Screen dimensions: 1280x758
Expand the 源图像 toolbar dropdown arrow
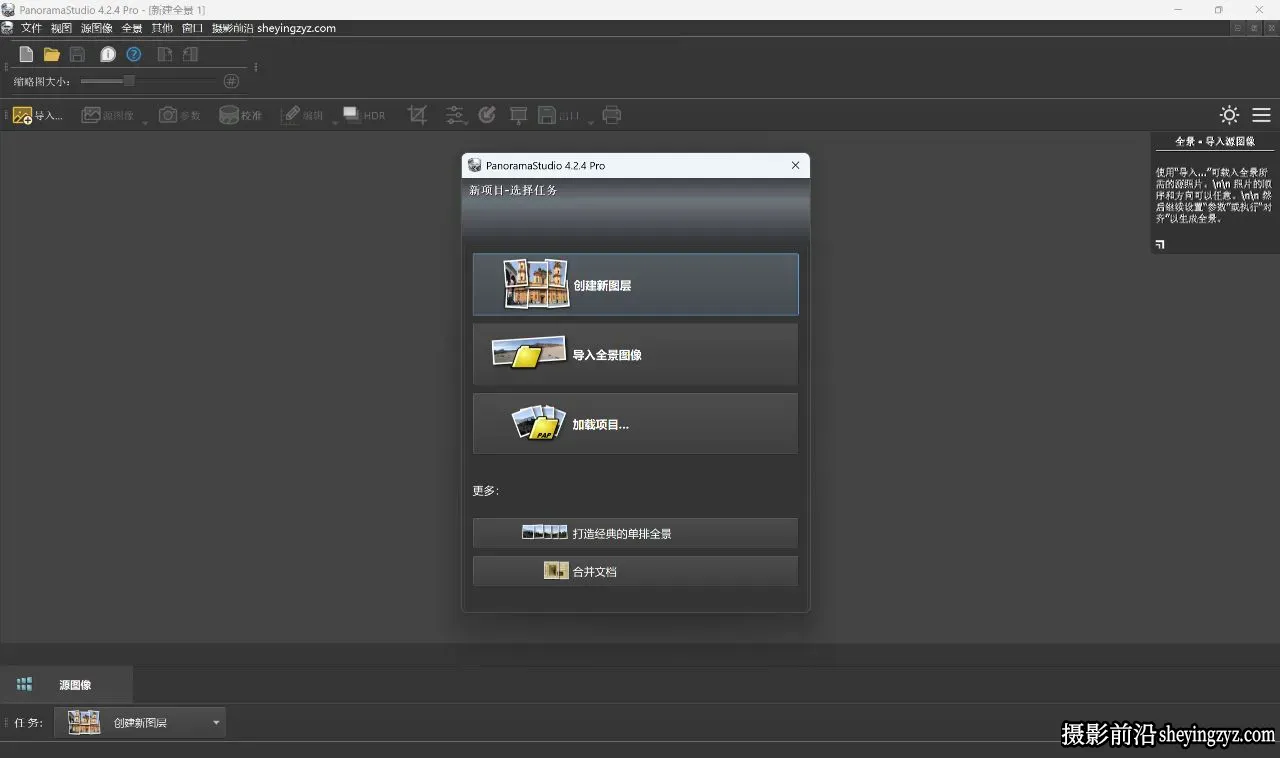click(145, 123)
